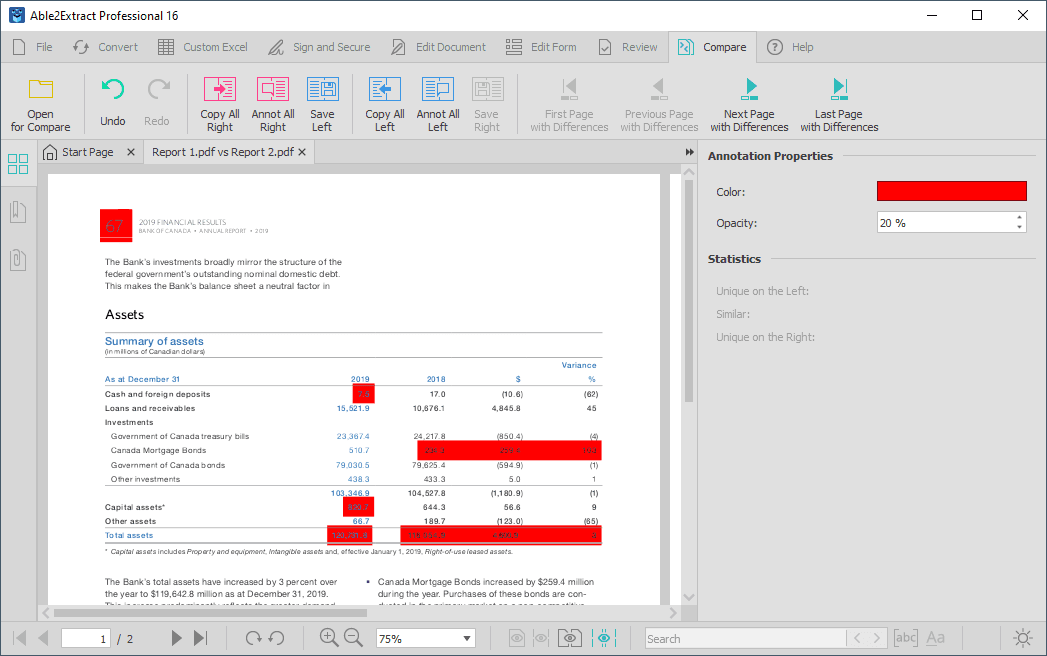Go to previous search result arrow
The height and width of the screenshot is (656, 1047).
click(857, 639)
